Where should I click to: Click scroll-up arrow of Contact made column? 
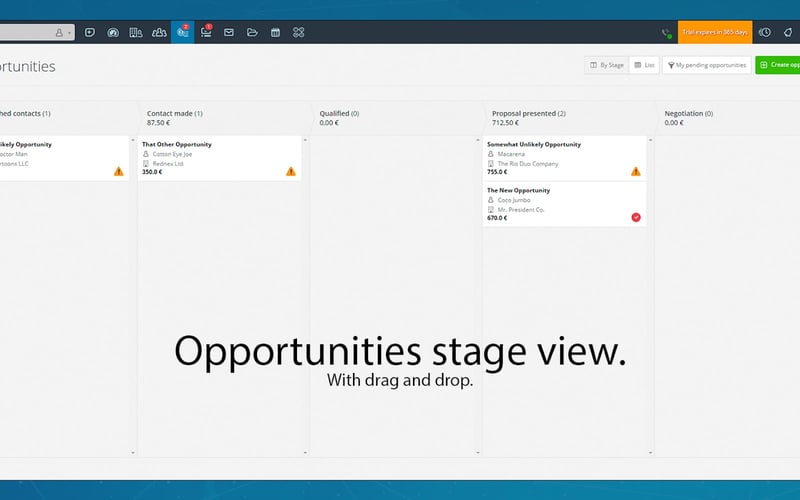(305, 140)
